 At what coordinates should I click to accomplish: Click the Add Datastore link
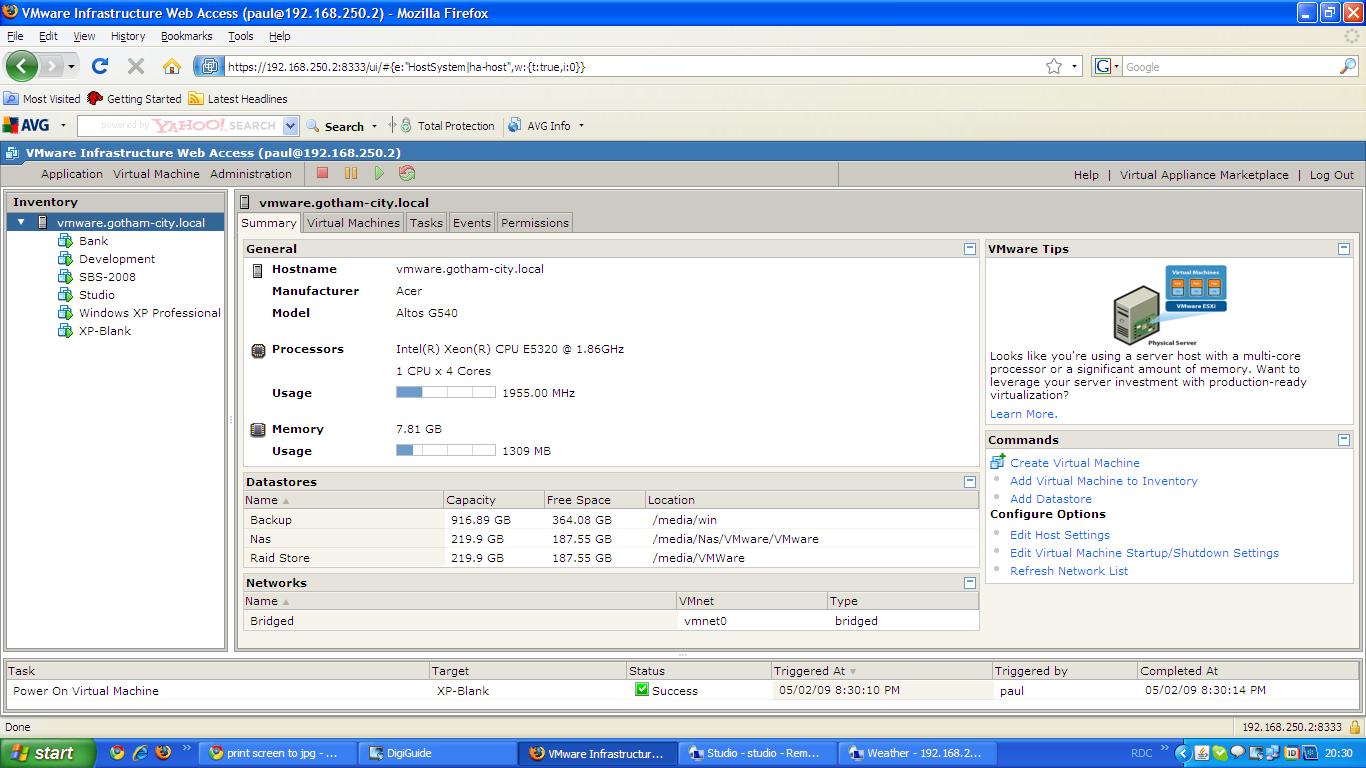pyautogui.click(x=1050, y=499)
